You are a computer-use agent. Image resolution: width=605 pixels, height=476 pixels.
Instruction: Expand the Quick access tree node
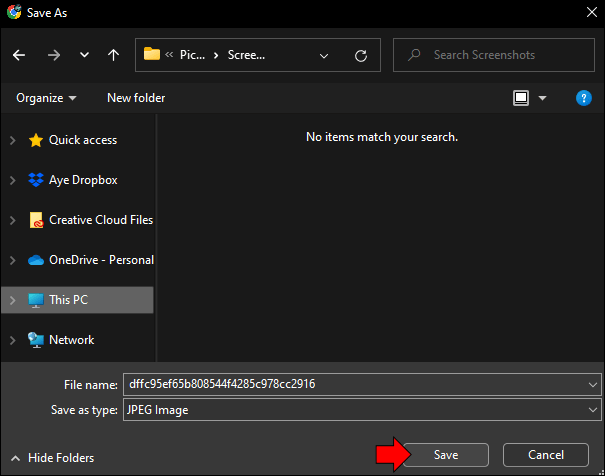point(13,140)
